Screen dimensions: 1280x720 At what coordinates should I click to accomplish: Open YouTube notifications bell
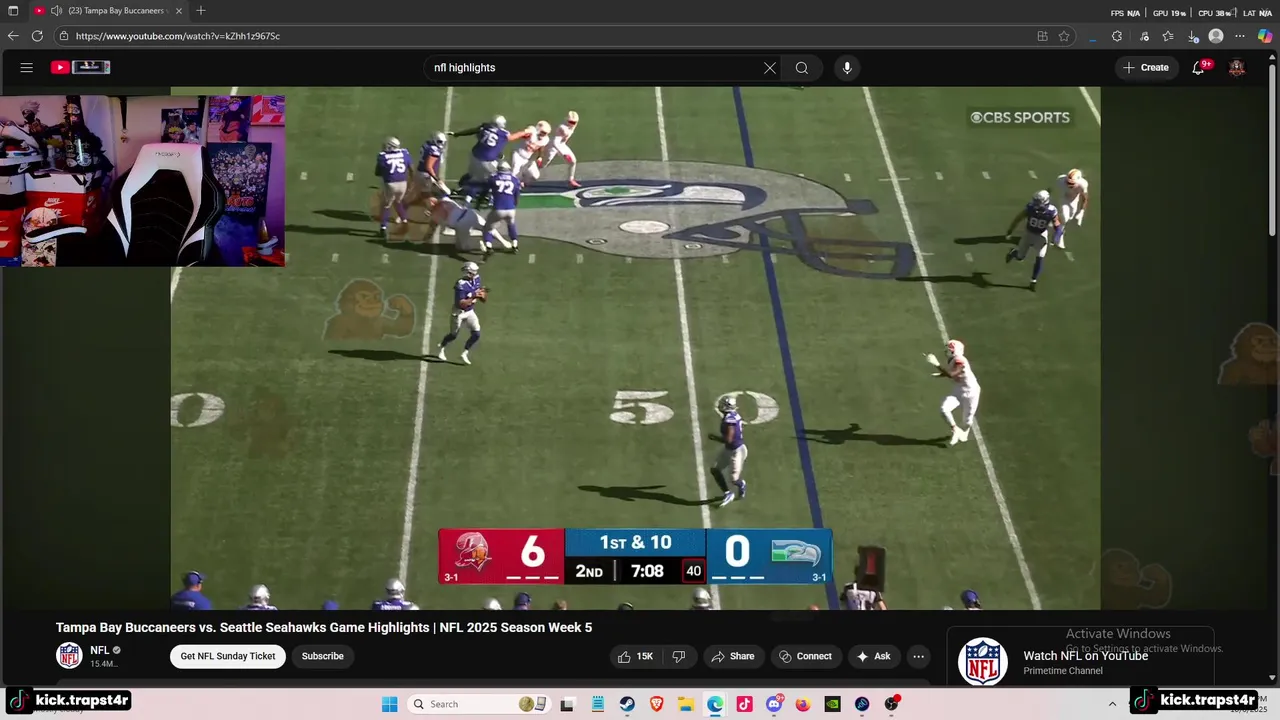[1199, 68]
